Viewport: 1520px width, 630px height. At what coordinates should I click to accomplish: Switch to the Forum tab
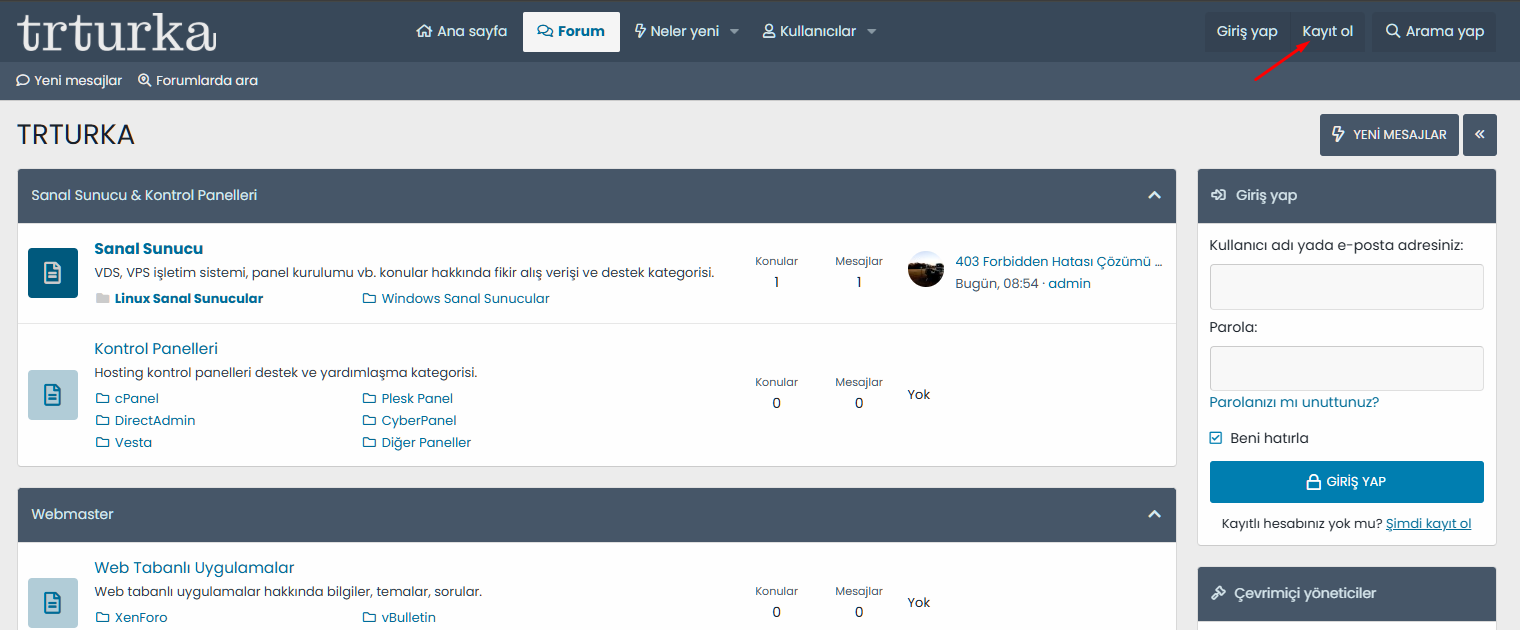coord(571,30)
